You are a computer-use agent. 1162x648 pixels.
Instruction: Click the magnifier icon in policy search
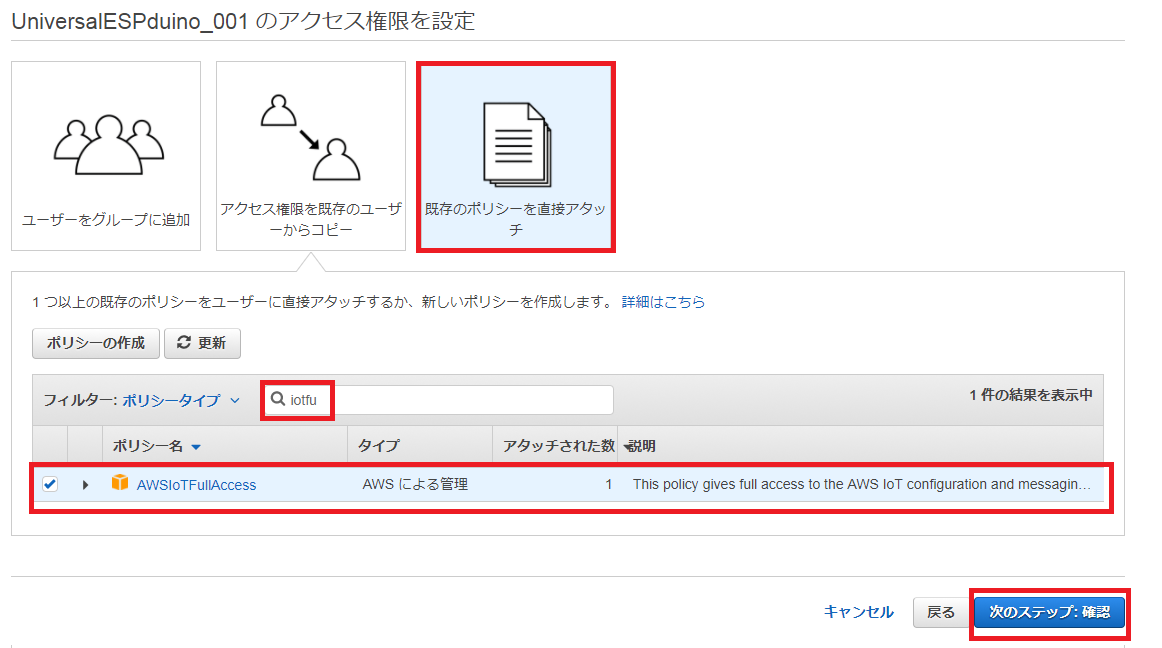pyautogui.click(x=278, y=400)
